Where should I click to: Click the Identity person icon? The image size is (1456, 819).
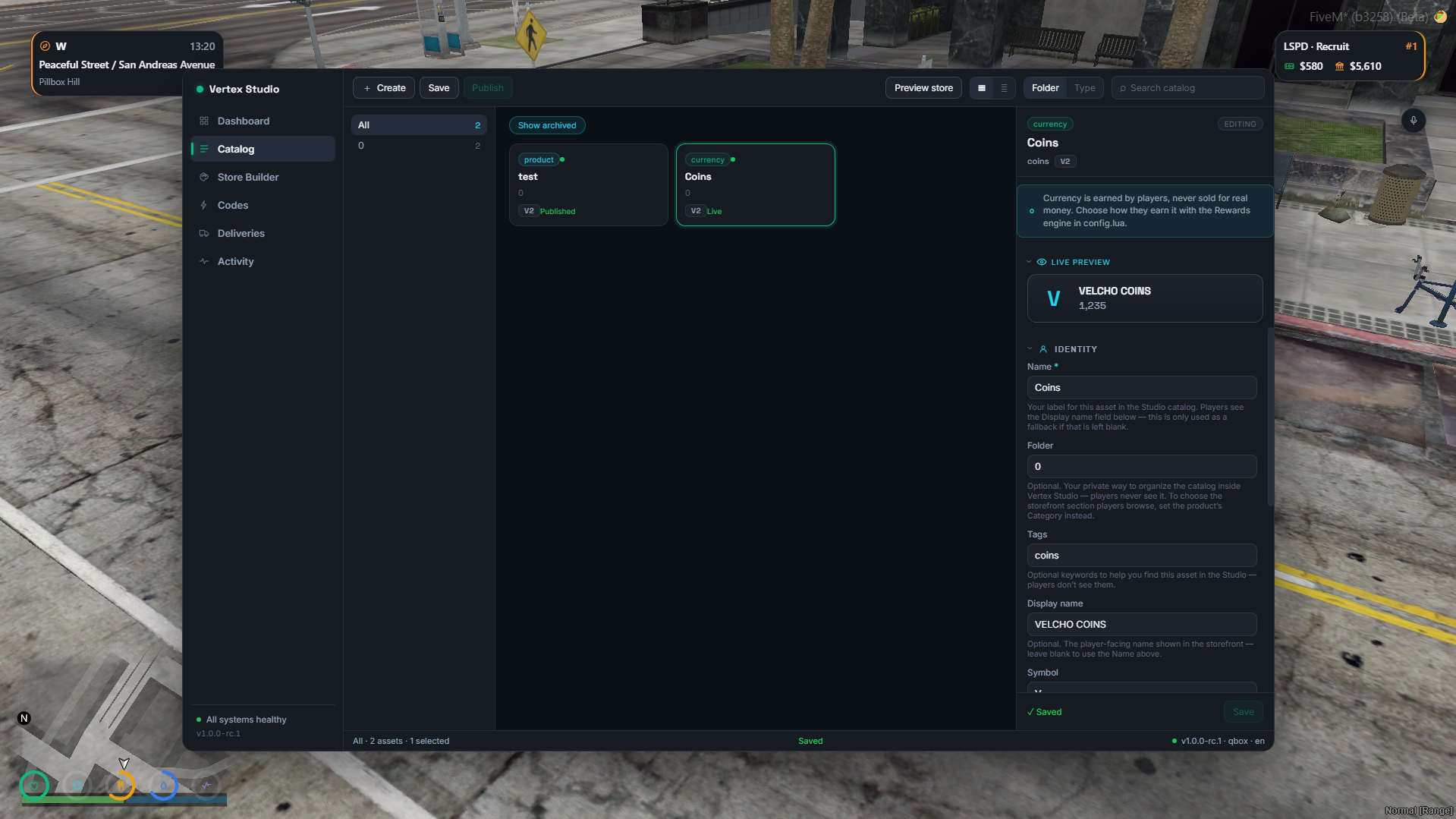(1043, 349)
